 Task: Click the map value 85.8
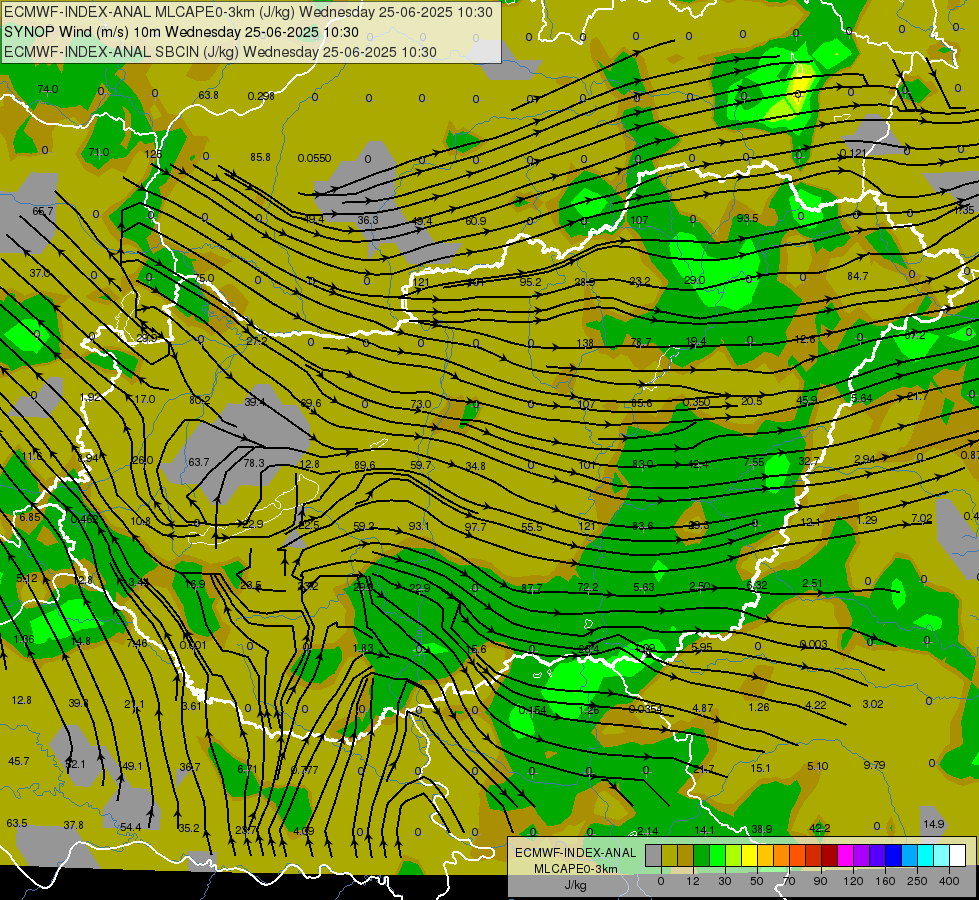pyautogui.click(x=260, y=157)
